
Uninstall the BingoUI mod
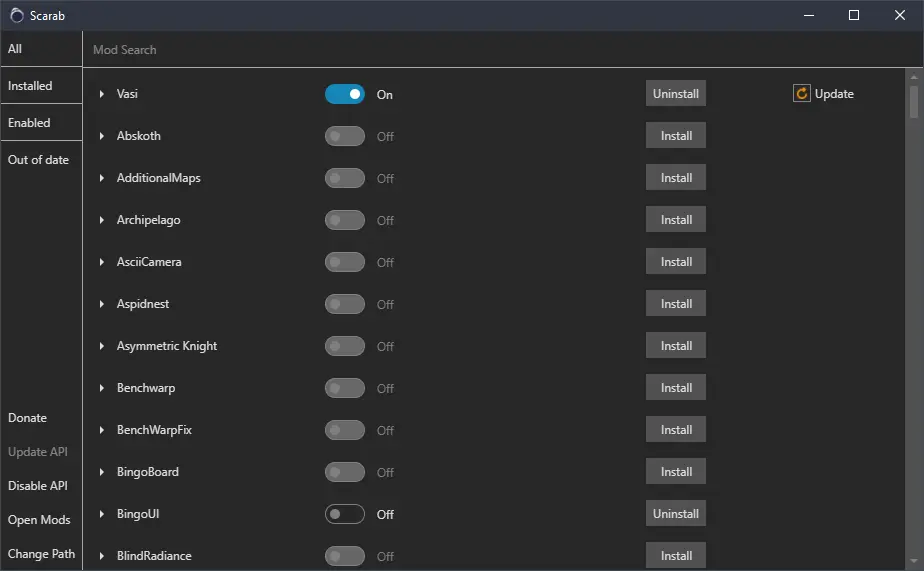pyautogui.click(x=675, y=514)
